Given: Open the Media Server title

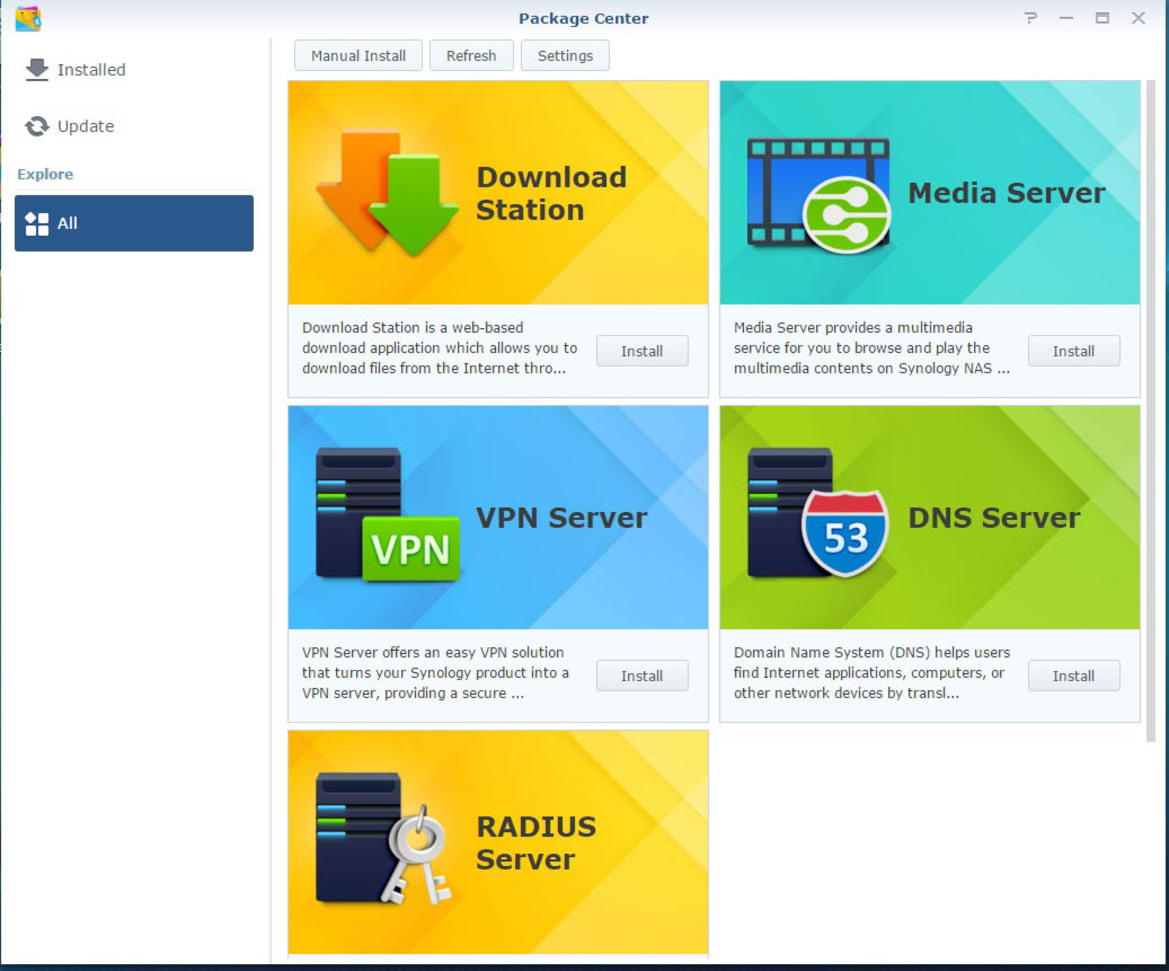Looking at the screenshot, I should click(1006, 193).
